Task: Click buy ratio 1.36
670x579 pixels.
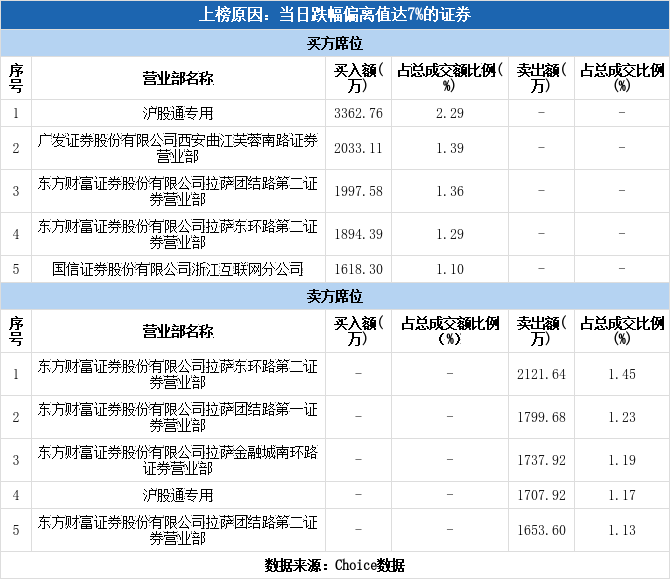Action: click(x=450, y=191)
